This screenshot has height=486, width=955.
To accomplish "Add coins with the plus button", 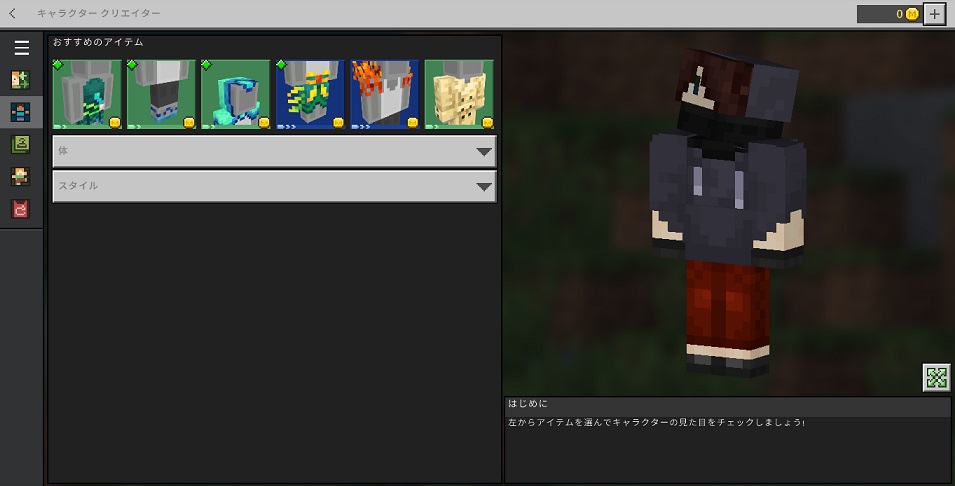I will click(x=934, y=13).
